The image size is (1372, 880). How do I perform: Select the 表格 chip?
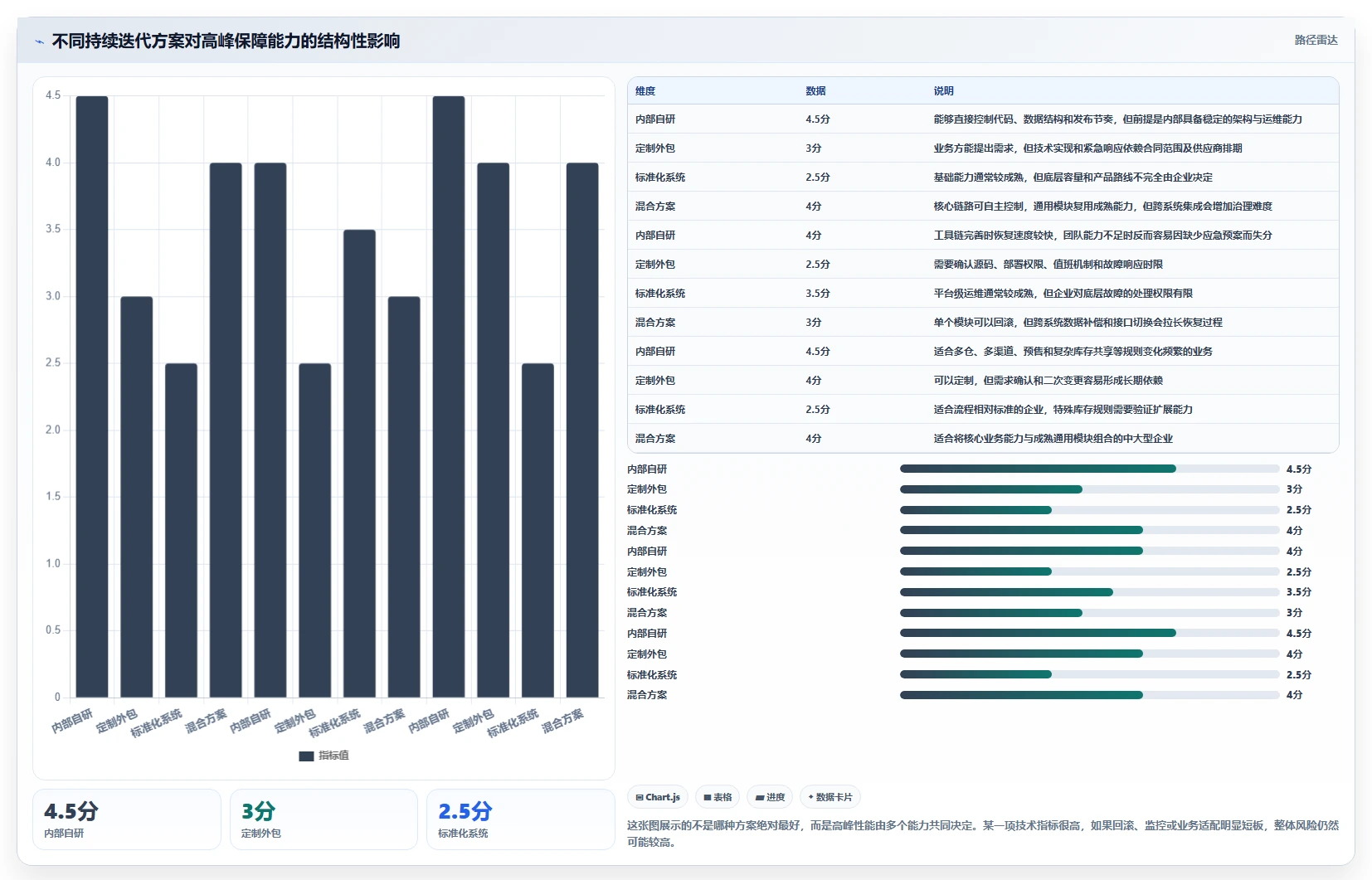click(718, 797)
